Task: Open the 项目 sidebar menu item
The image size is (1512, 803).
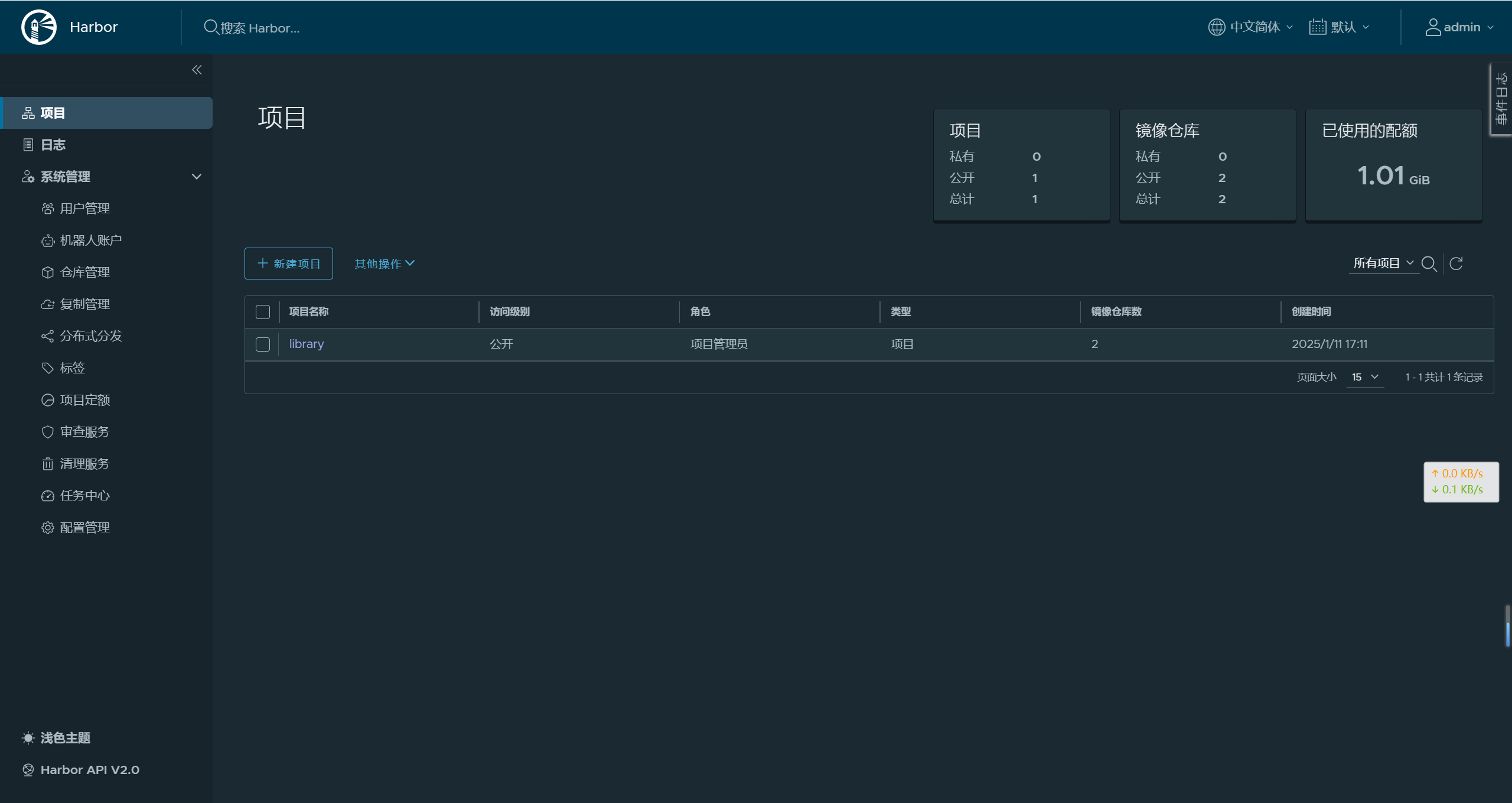Action: pyautogui.click(x=106, y=113)
